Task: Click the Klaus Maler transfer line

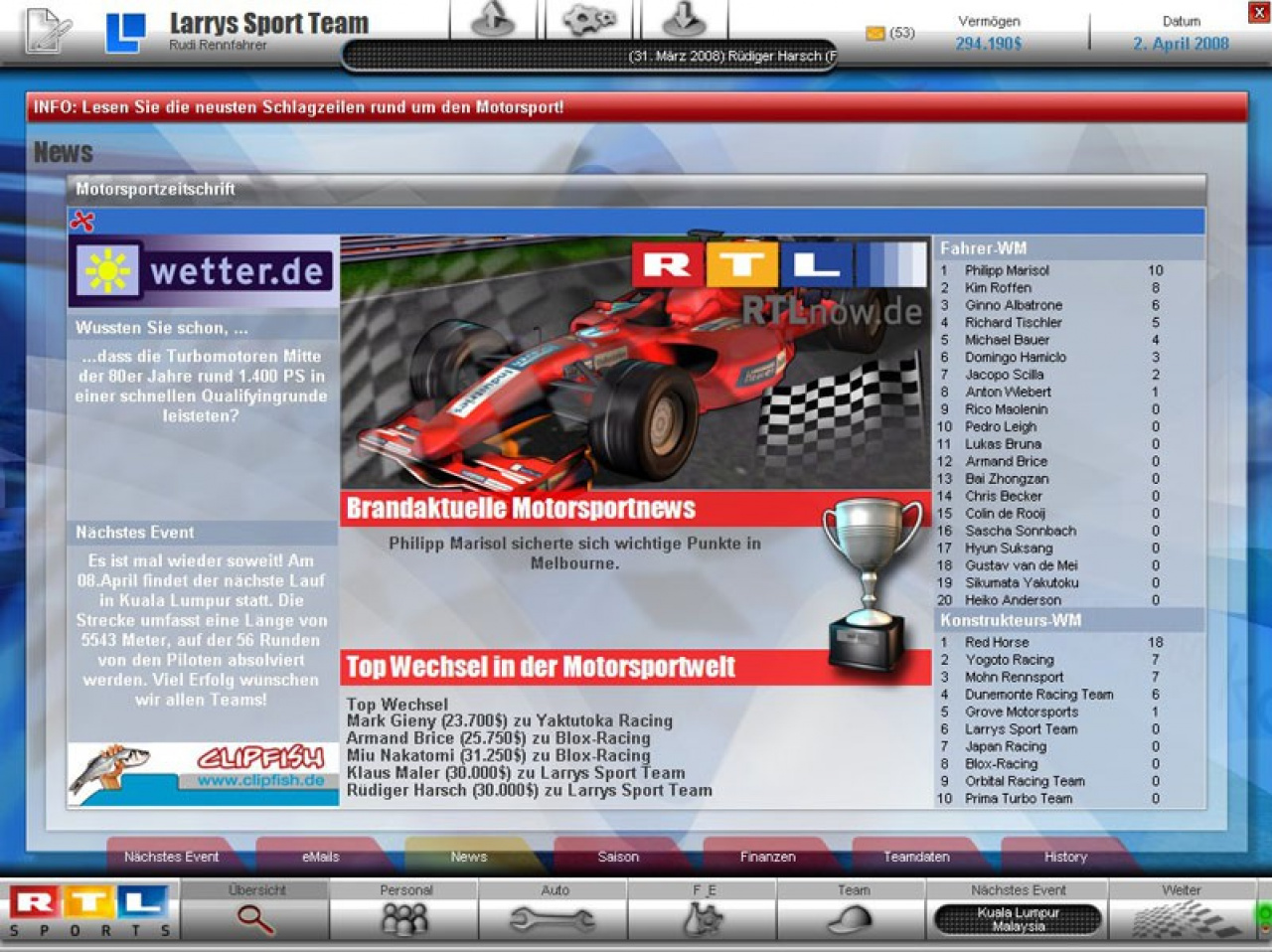Action: (x=516, y=773)
